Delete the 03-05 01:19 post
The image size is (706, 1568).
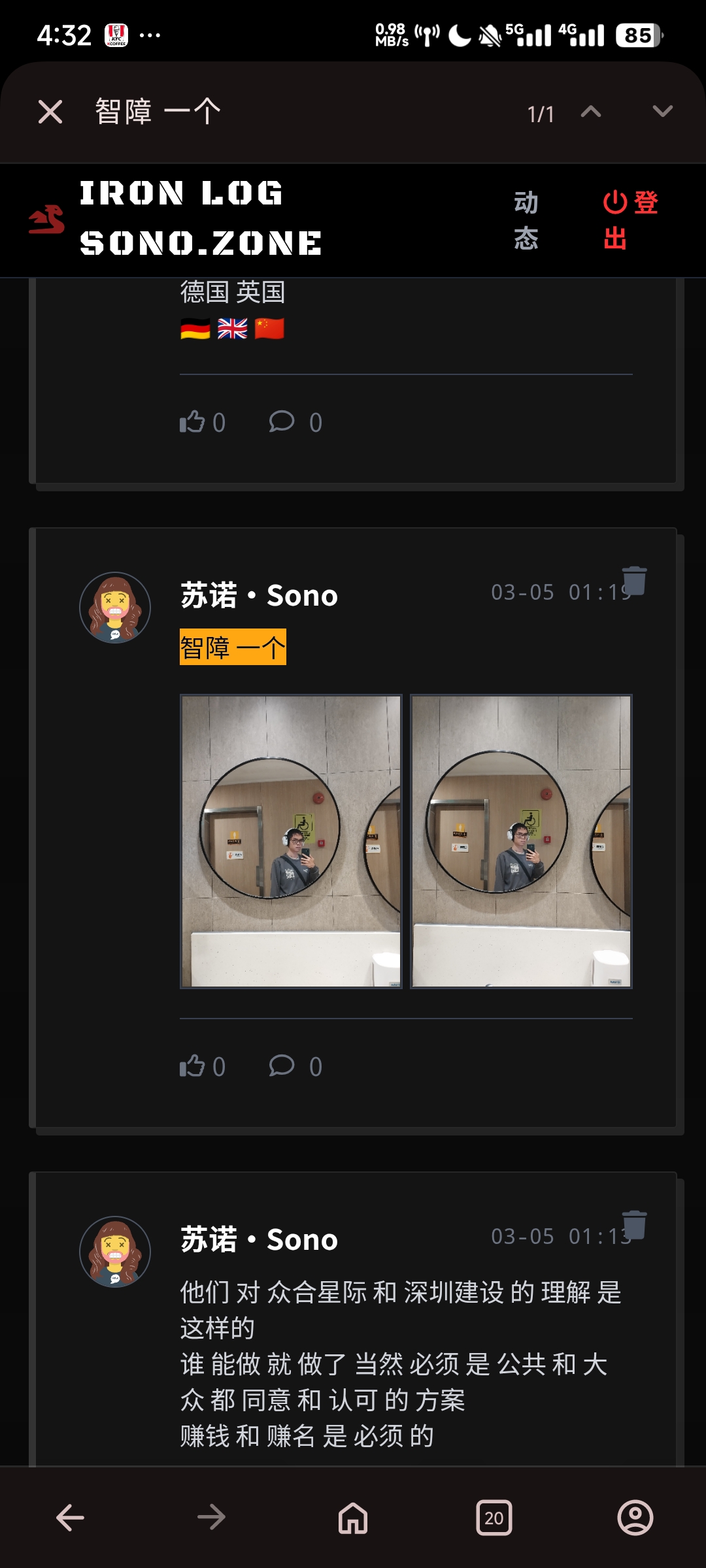634,581
